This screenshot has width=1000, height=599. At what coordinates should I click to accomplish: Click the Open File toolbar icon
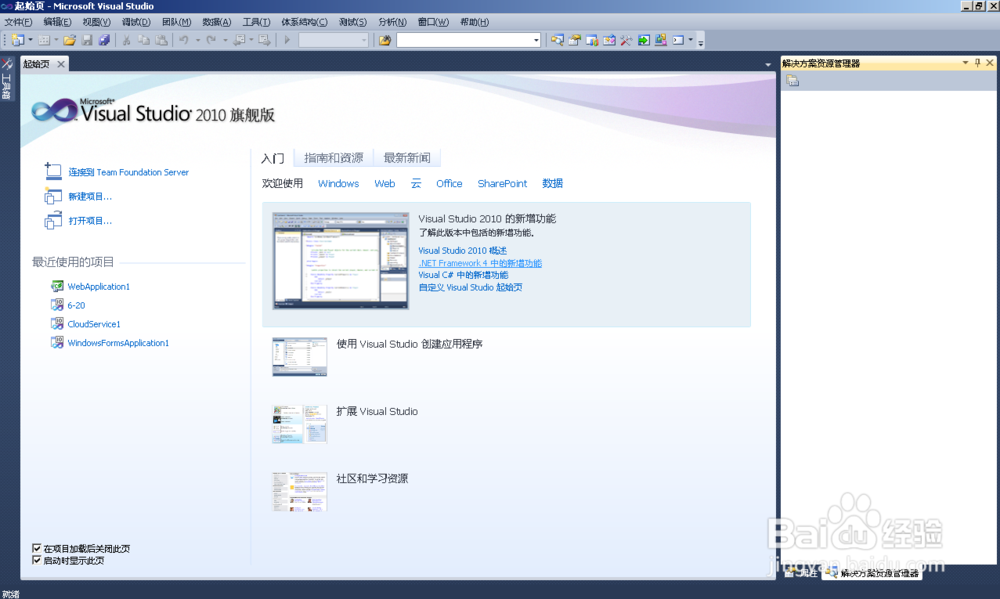69,40
